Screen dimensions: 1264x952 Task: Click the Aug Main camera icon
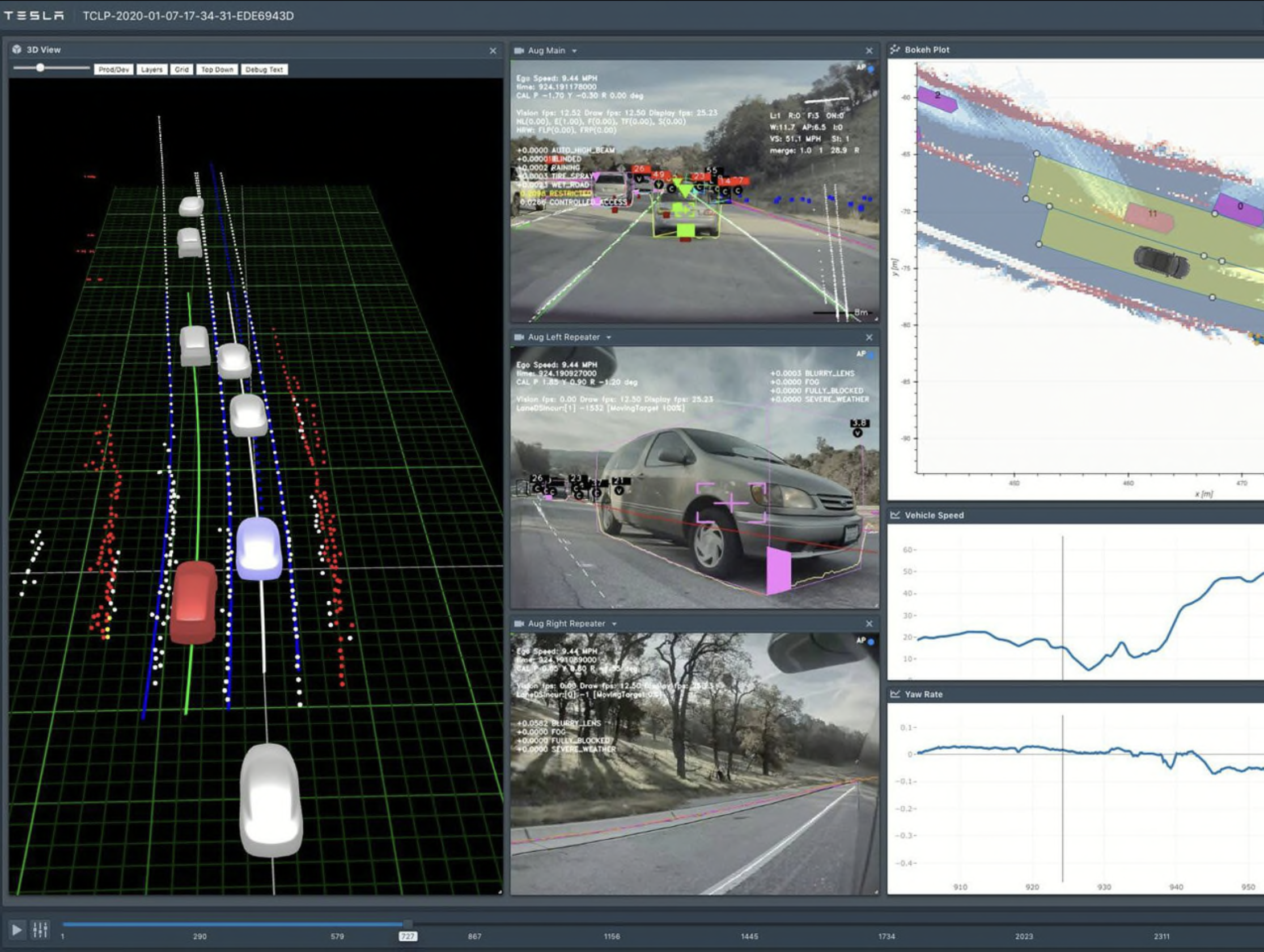coord(519,50)
